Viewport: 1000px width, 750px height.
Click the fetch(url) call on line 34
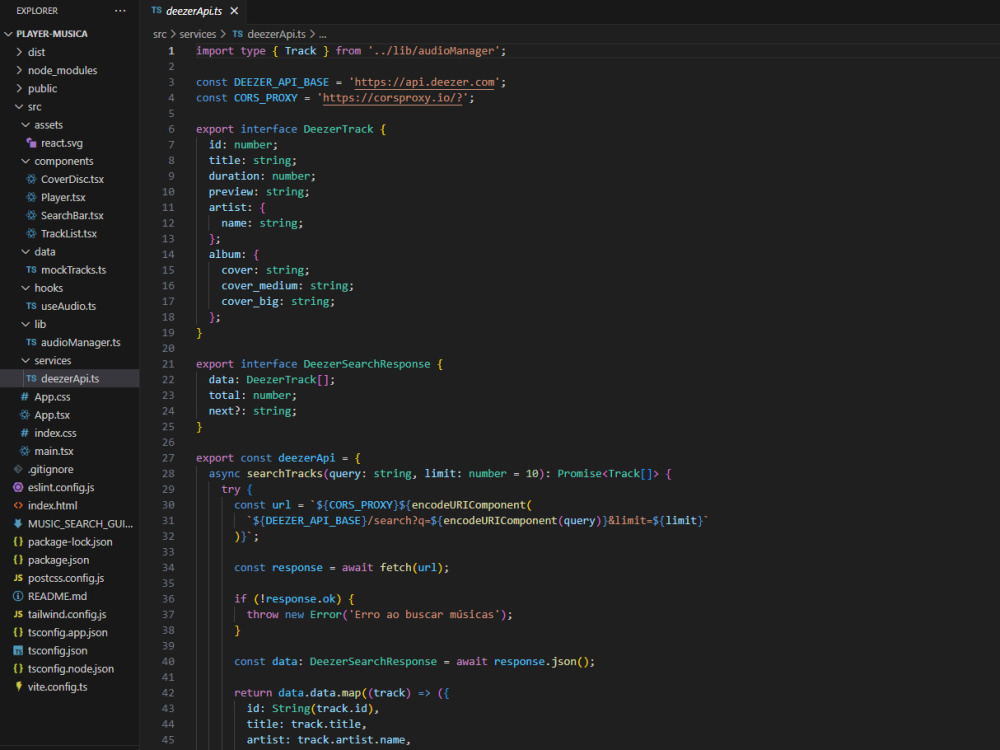pyautogui.click(x=411, y=568)
